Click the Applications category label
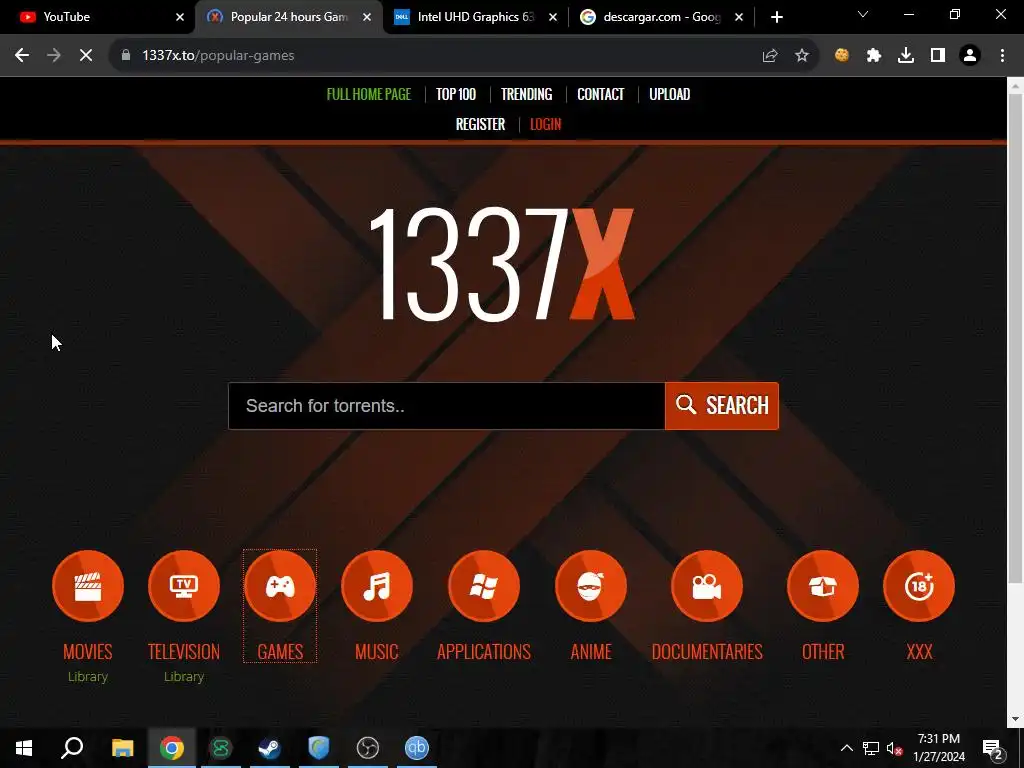1024x768 pixels. 484,652
